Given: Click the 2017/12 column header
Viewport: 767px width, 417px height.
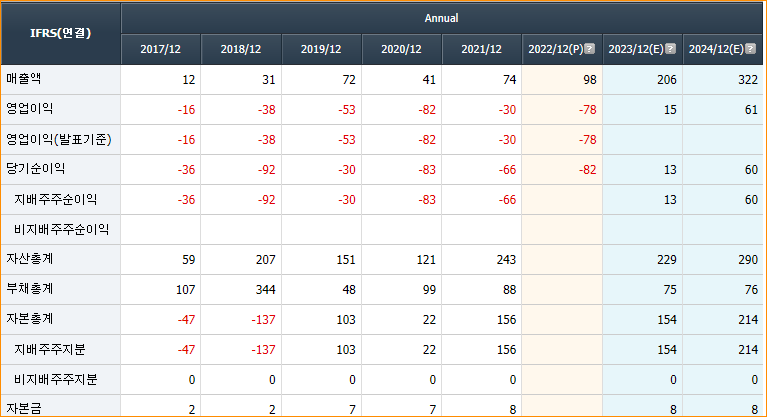Looking at the screenshot, I should click(x=160, y=49).
